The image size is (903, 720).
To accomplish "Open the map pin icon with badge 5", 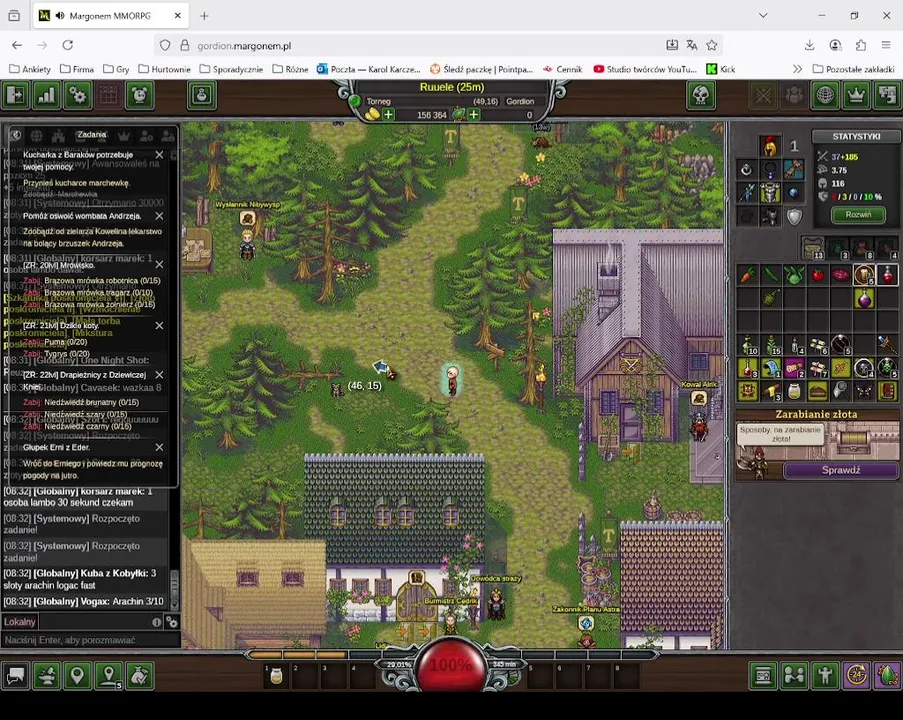I will tap(108, 675).
